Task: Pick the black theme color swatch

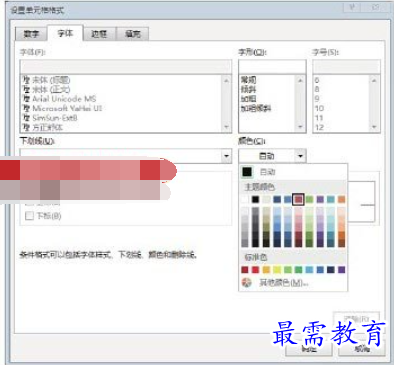Action: tap(255, 199)
